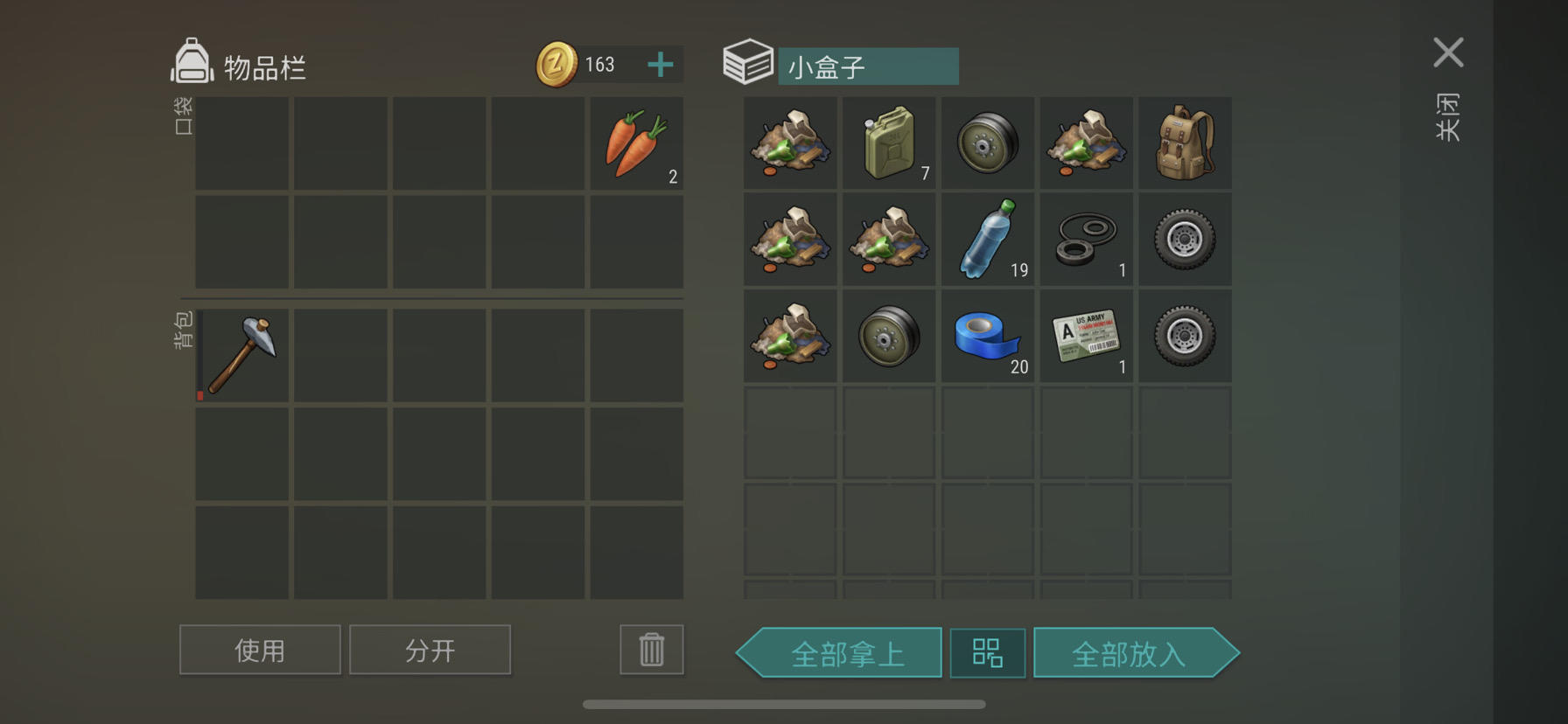Select the water bottle stack of 19
The width and height of the screenshot is (1568, 724).
click(988, 240)
